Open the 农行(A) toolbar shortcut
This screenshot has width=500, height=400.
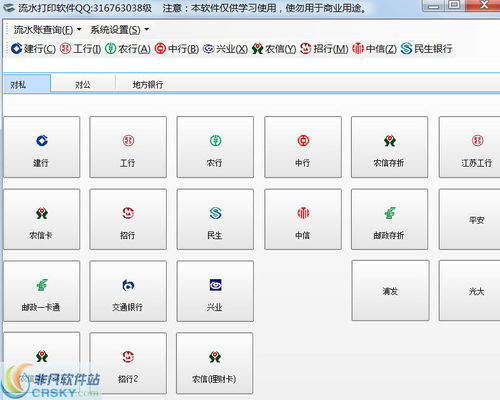(128, 49)
